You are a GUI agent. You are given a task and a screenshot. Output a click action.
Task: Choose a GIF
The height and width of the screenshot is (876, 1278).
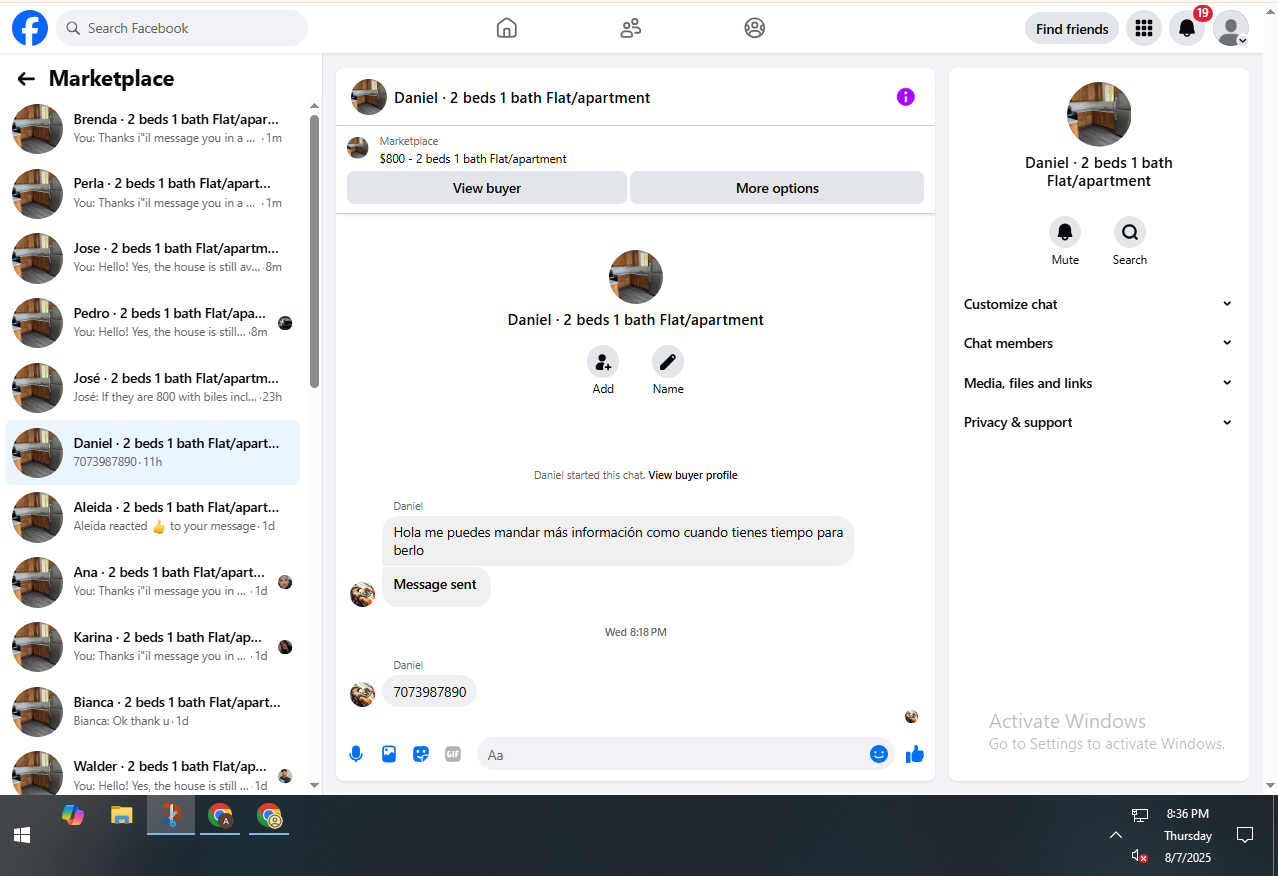tap(453, 754)
